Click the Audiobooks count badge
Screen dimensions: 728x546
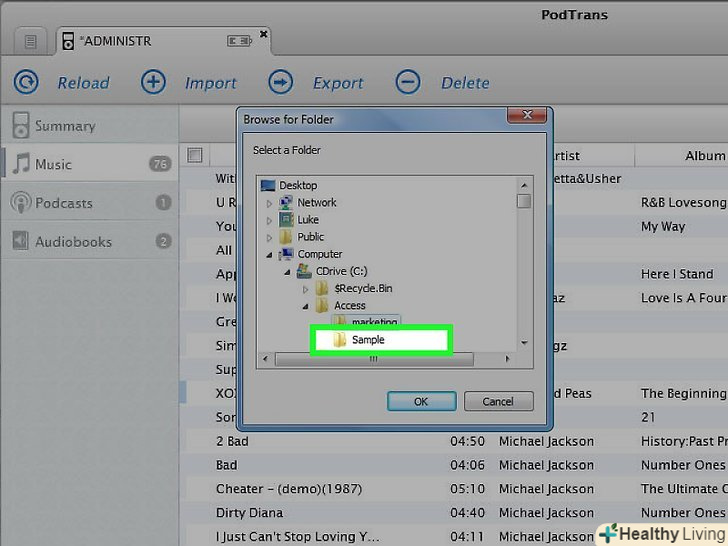pyautogui.click(x=163, y=241)
